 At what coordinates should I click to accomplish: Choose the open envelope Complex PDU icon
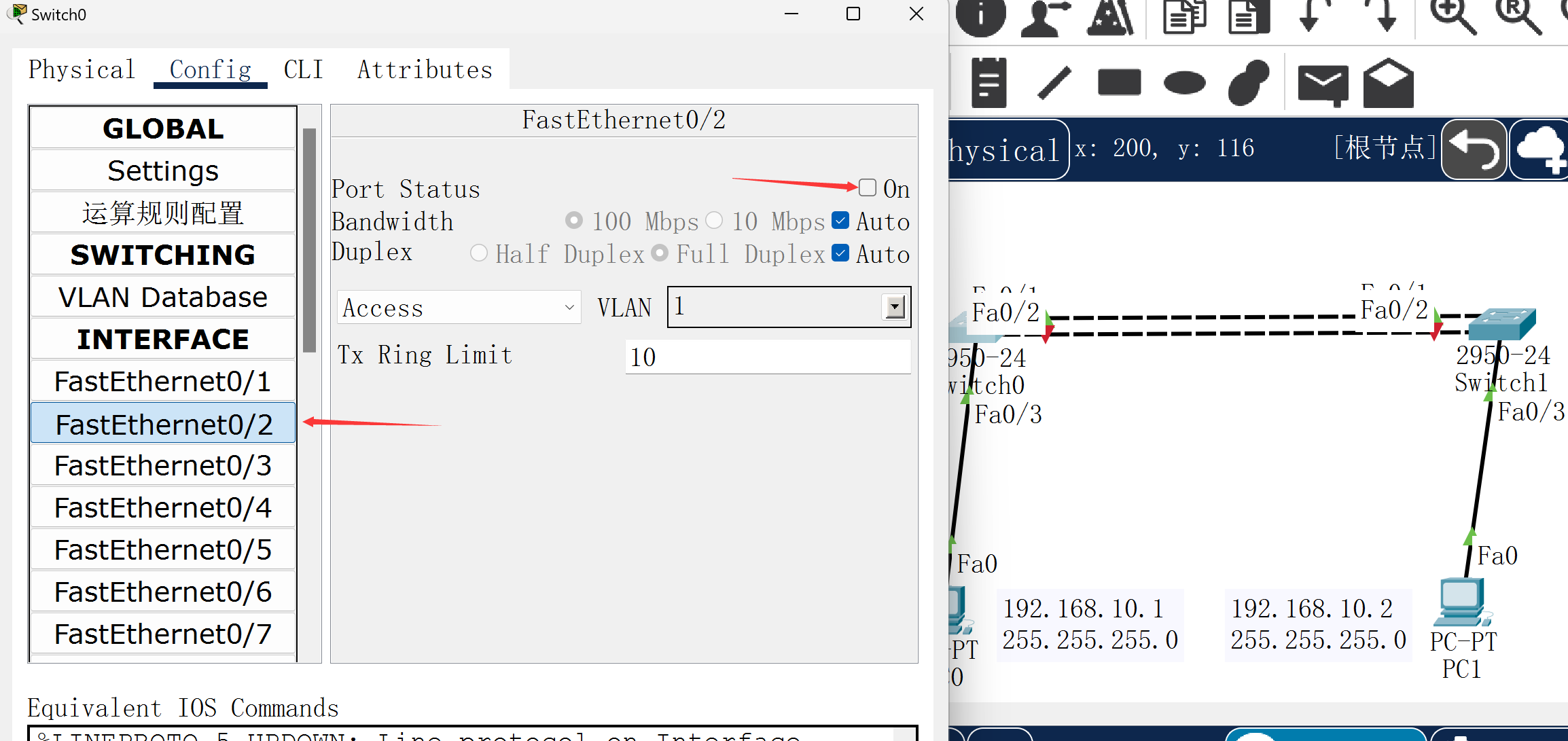click(x=1388, y=83)
